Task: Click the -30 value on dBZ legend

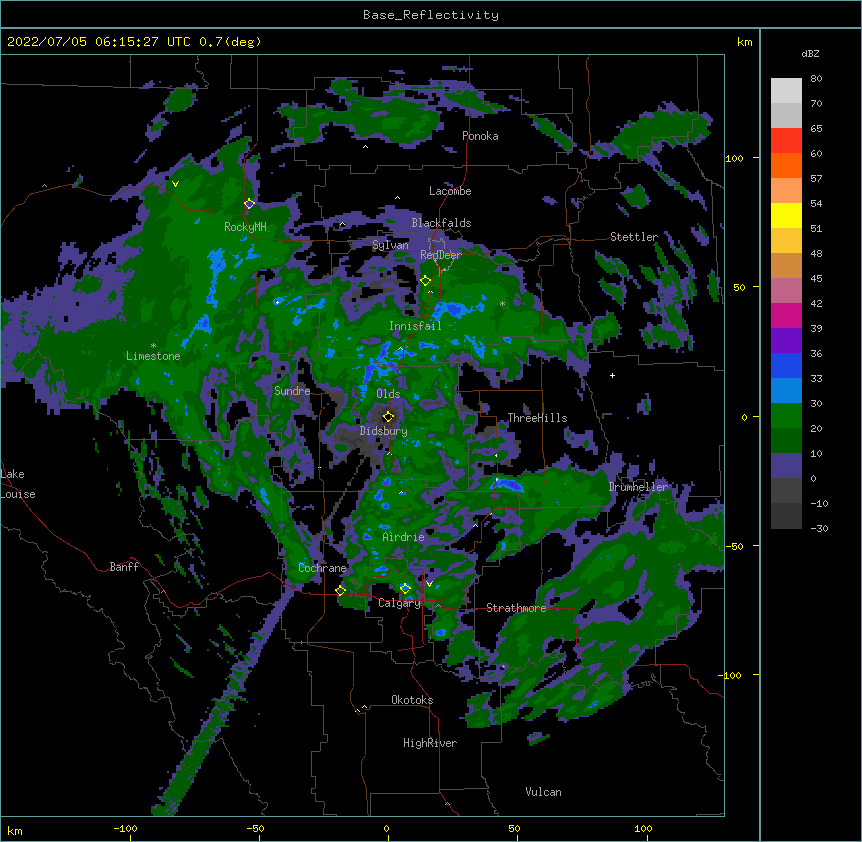Action: pos(819,528)
